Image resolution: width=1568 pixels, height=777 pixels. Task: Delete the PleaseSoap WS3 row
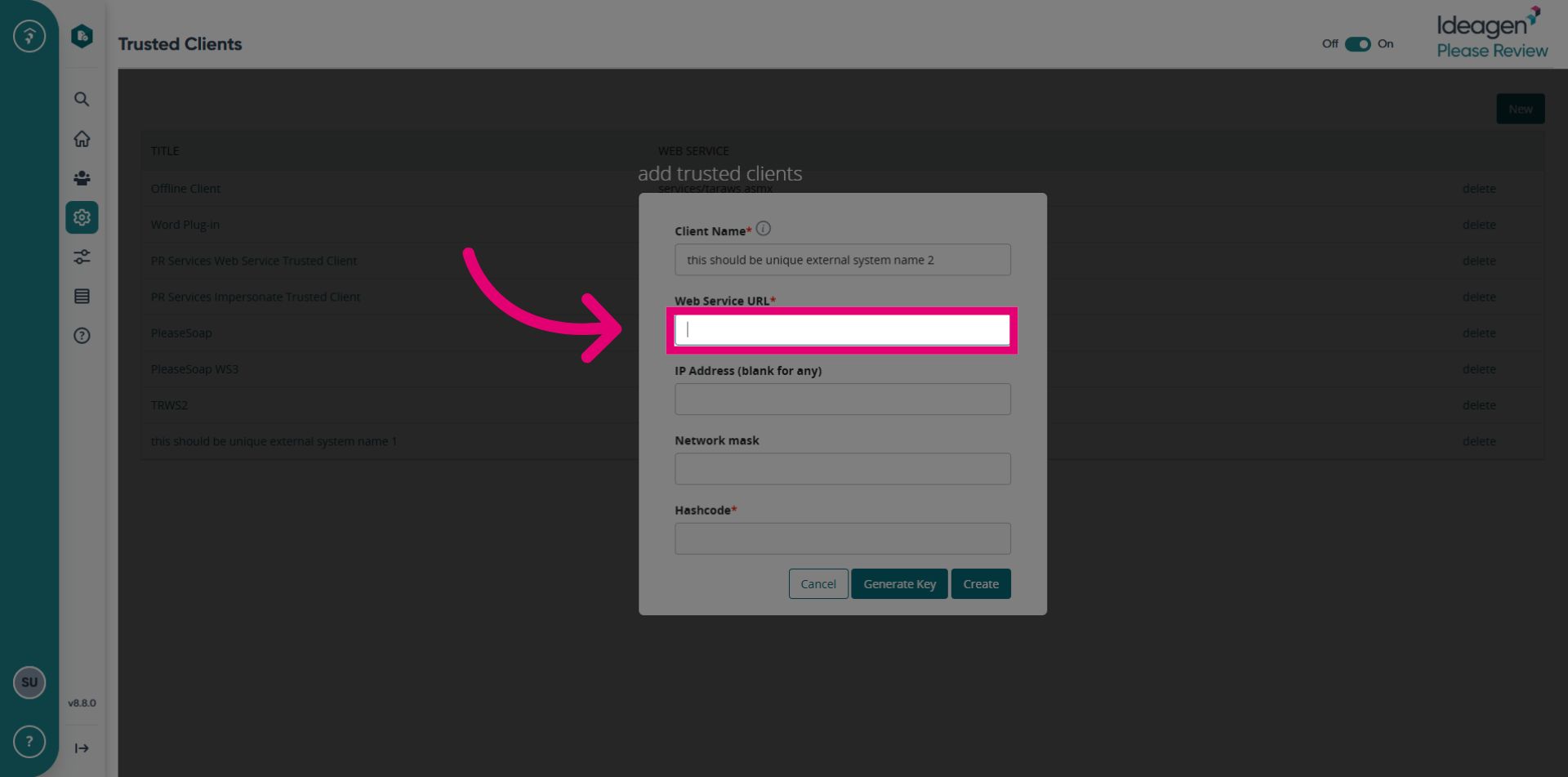point(1479,369)
